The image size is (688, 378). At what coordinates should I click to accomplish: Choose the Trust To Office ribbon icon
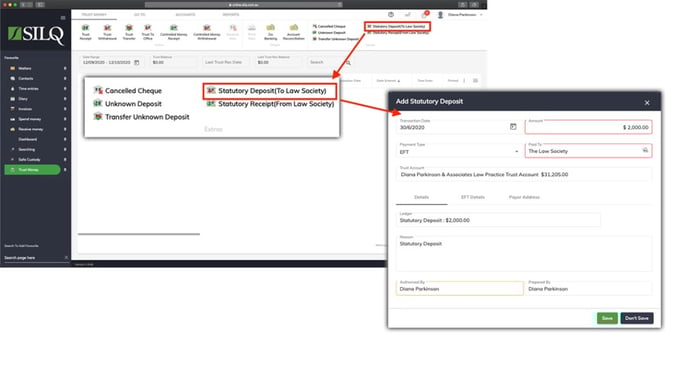click(148, 32)
